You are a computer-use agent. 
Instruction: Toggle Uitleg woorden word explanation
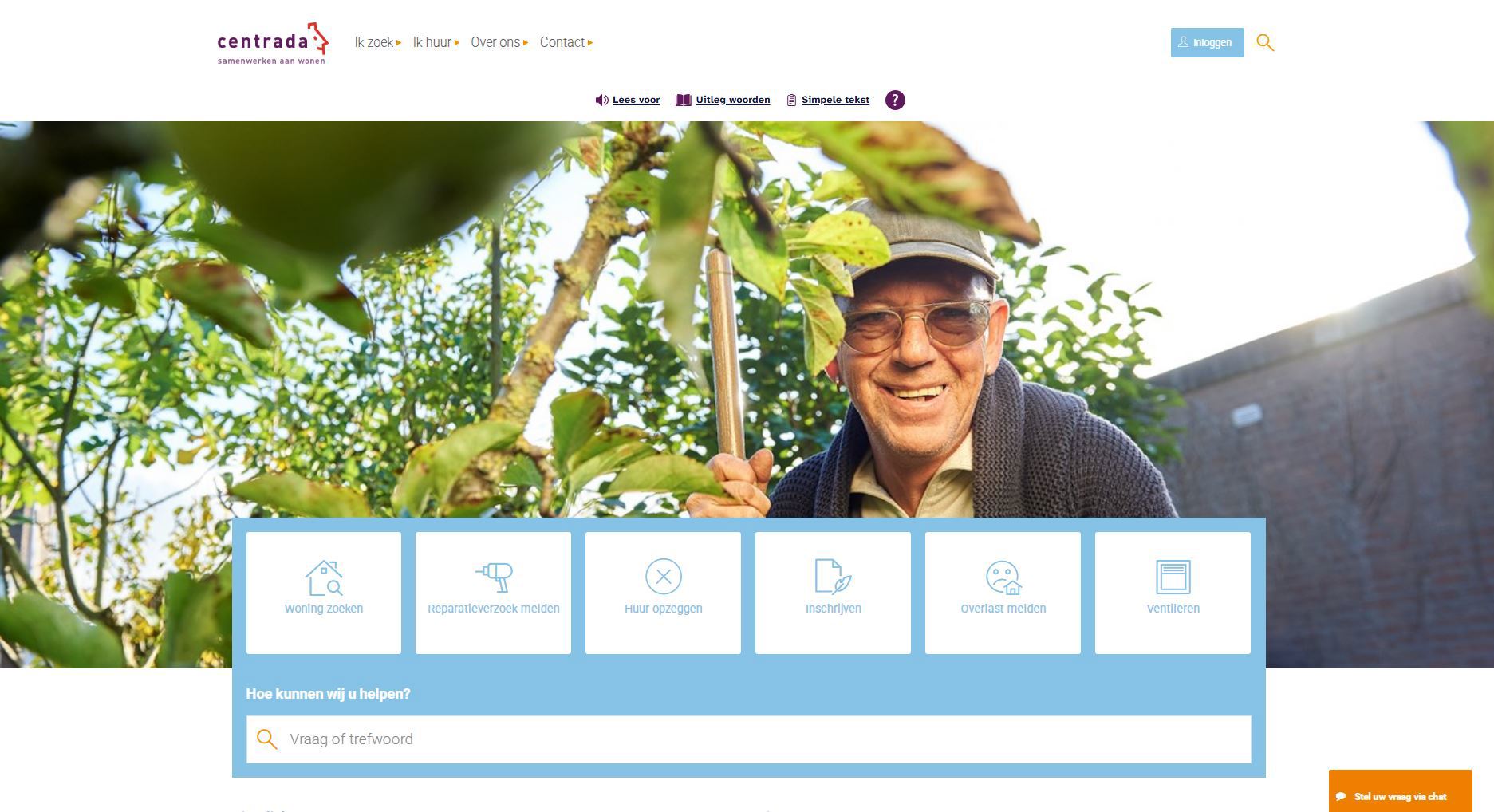point(723,100)
